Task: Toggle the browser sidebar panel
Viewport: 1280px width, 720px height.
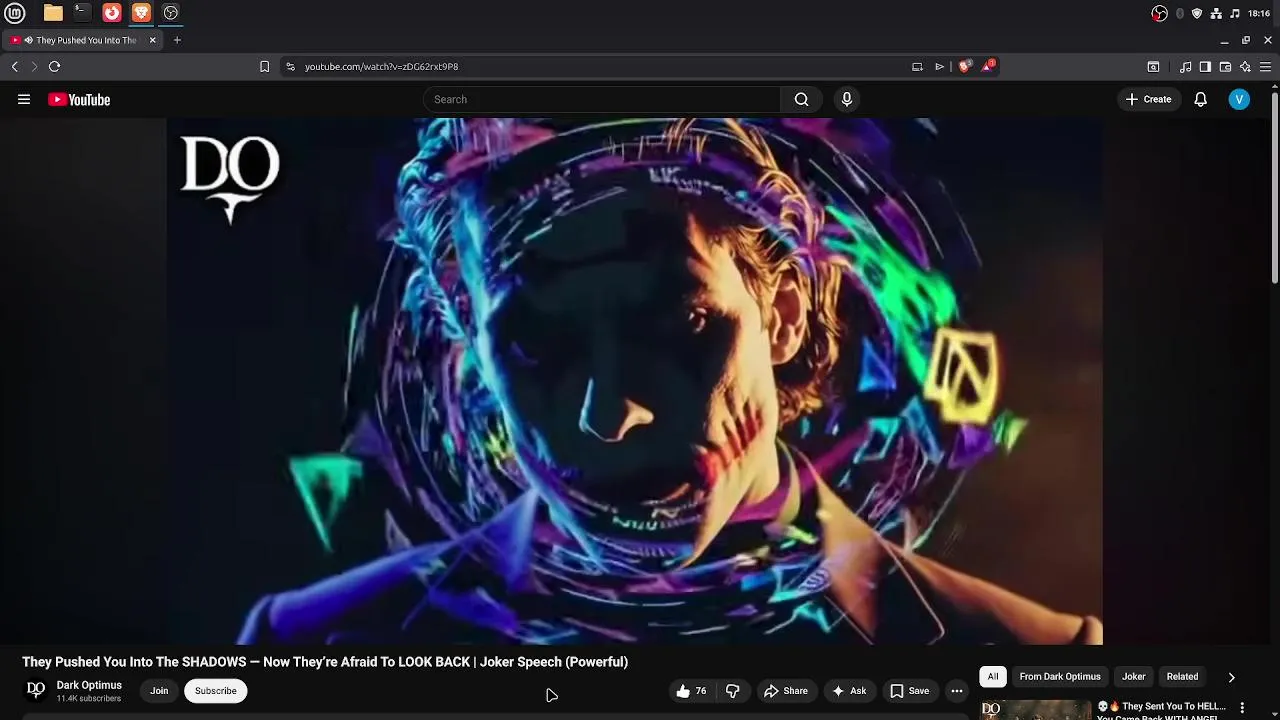Action: pyautogui.click(x=1205, y=67)
